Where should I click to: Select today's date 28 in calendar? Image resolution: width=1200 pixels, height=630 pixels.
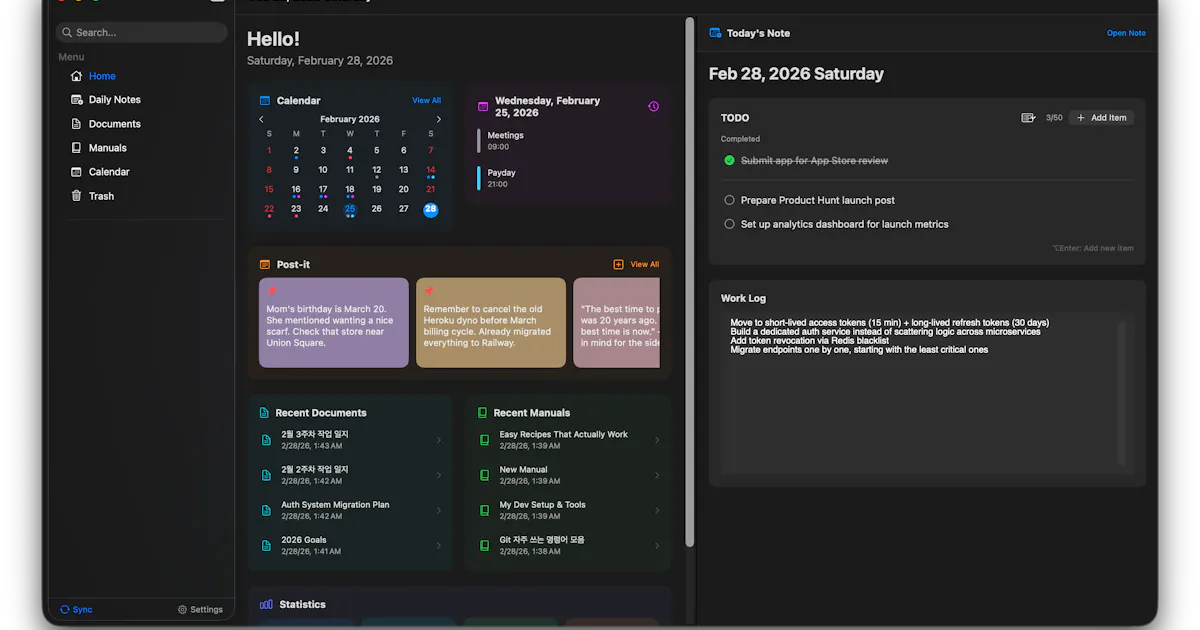430,210
